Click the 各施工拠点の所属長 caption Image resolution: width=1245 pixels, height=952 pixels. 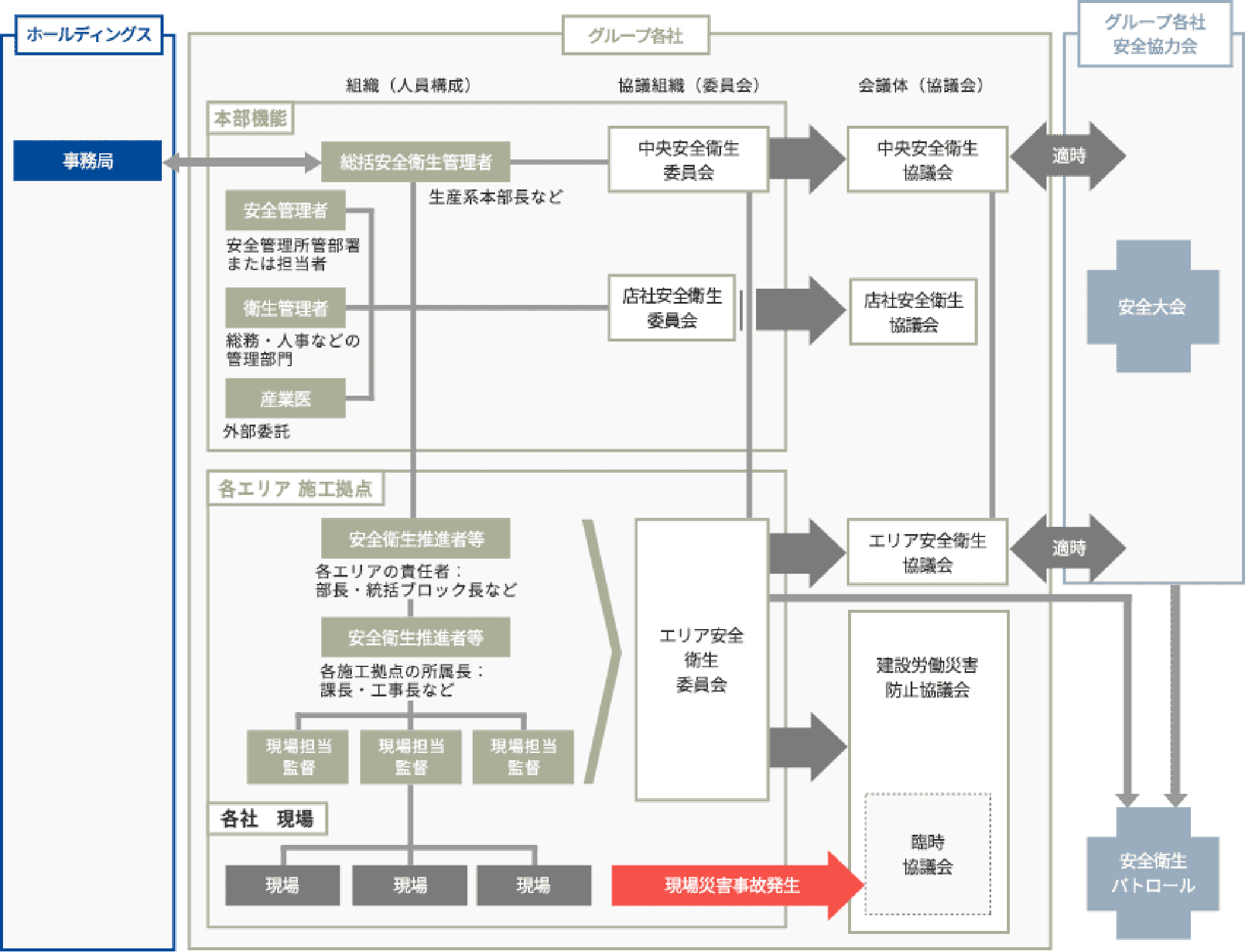coord(402,680)
